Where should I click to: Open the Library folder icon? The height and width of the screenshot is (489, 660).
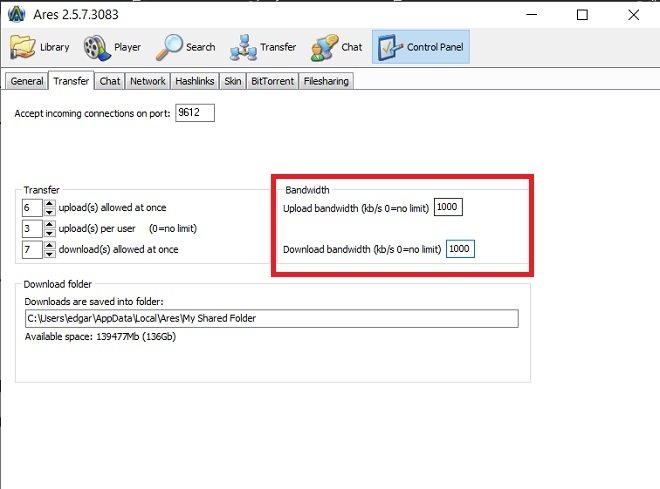[22, 47]
